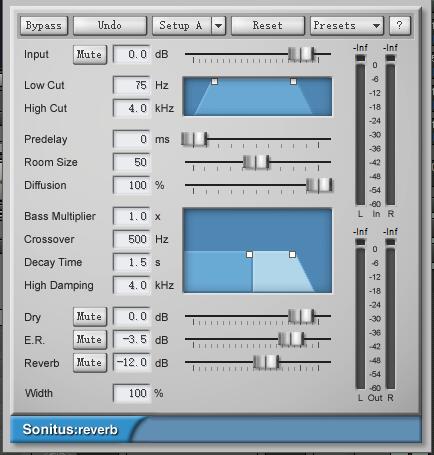Mute the Reverb signal
This screenshot has height=455, width=434.
coord(90,363)
